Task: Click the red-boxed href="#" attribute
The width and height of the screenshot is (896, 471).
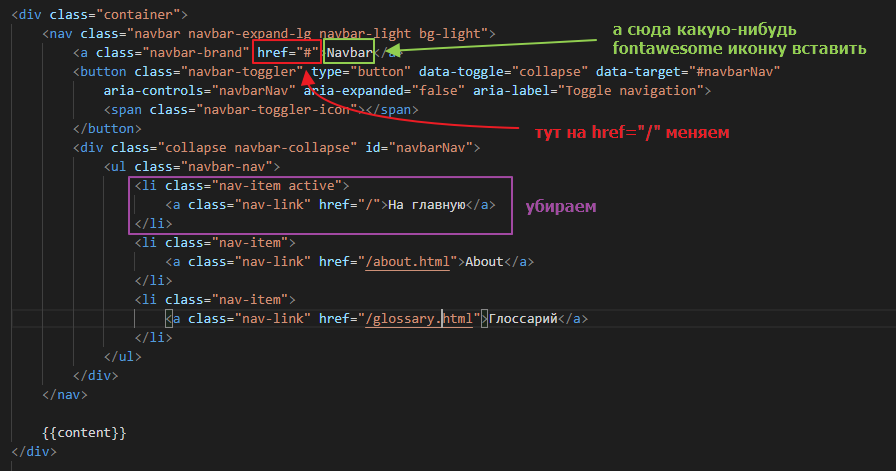Action: pyautogui.click(x=286, y=52)
